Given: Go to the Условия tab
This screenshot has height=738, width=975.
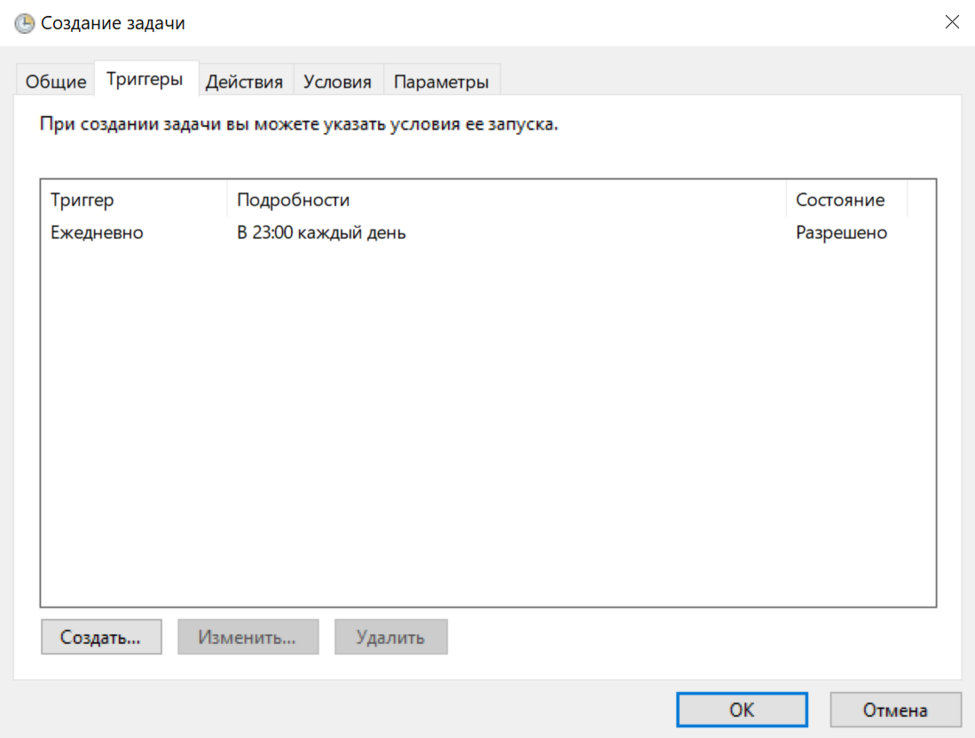Looking at the screenshot, I should pyautogui.click(x=338, y=82).
